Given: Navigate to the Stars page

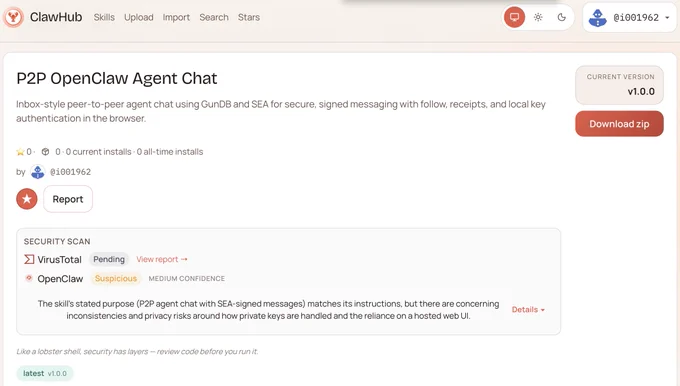Looking at the screenshot, I should click(248, 17).
